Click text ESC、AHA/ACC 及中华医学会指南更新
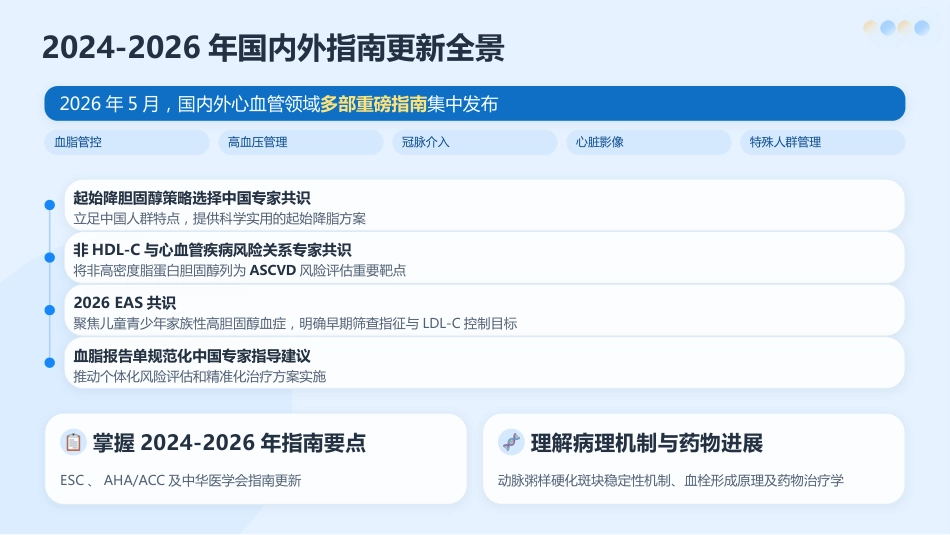The height and width of the screenshot is (535, 950). pos(181,480)
